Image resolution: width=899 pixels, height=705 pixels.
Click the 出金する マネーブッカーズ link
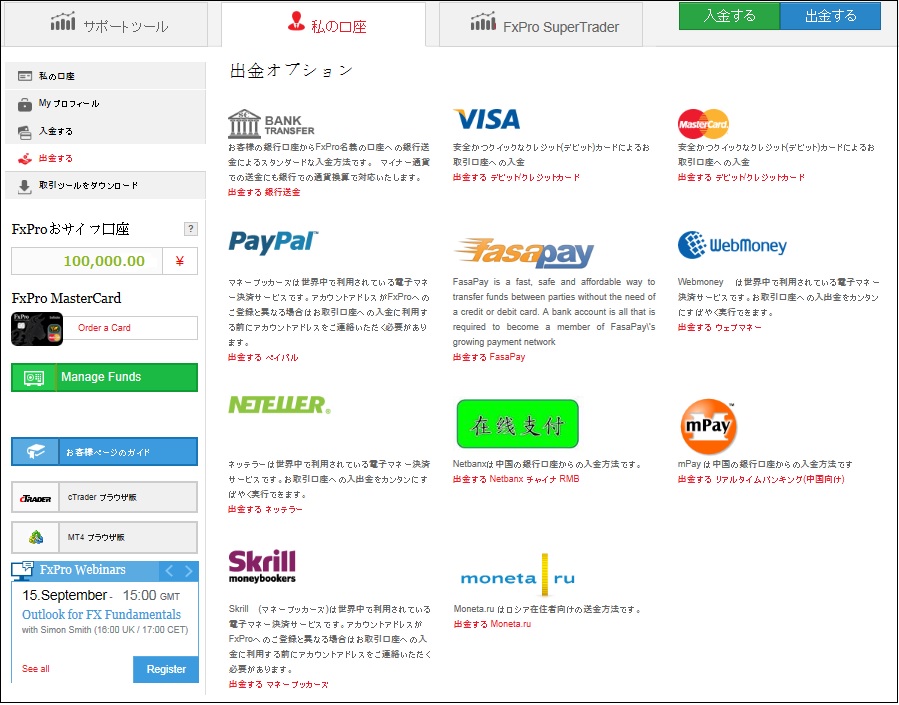pos(279,684)
